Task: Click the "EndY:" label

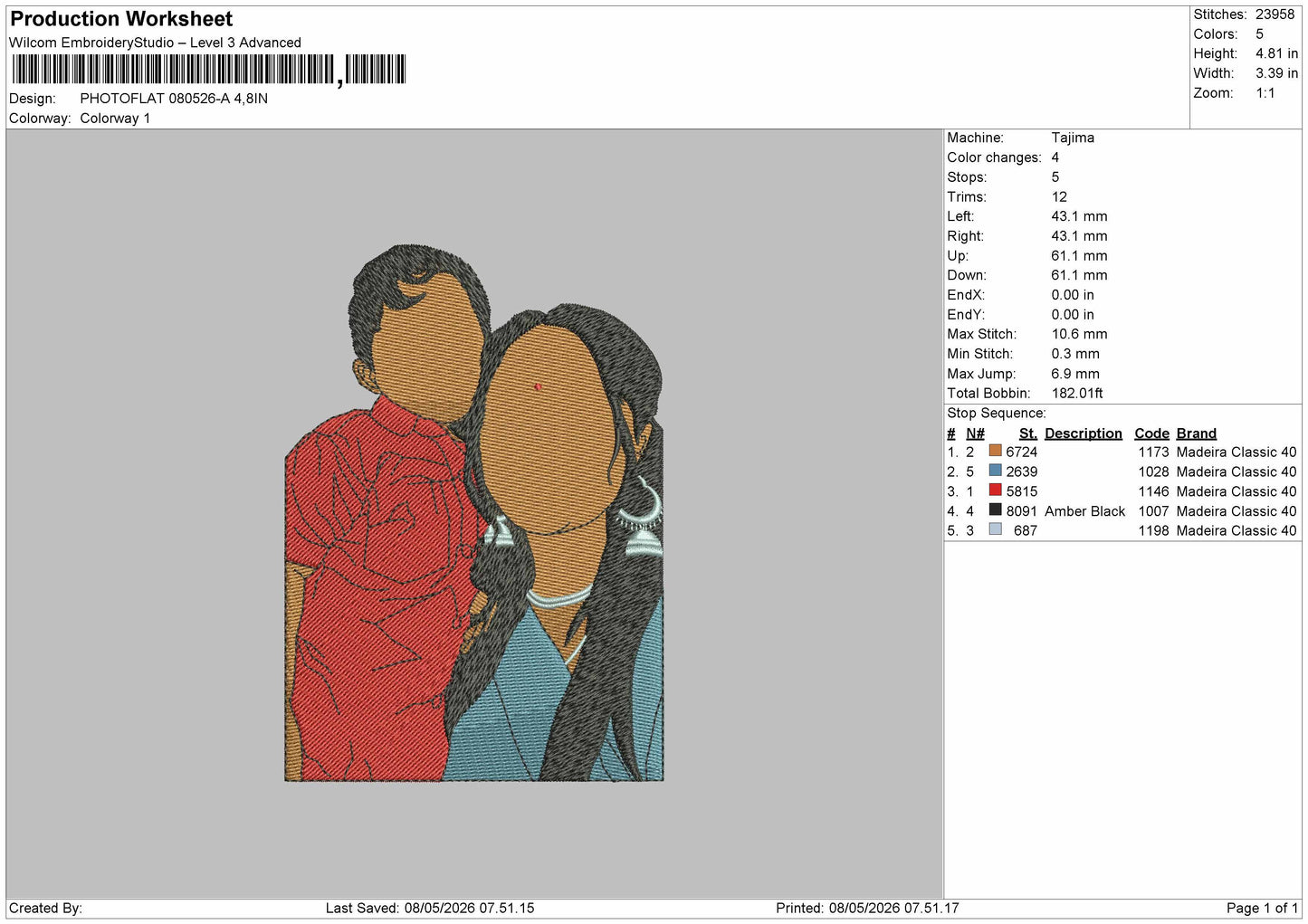Action: (x=966, y=315)
